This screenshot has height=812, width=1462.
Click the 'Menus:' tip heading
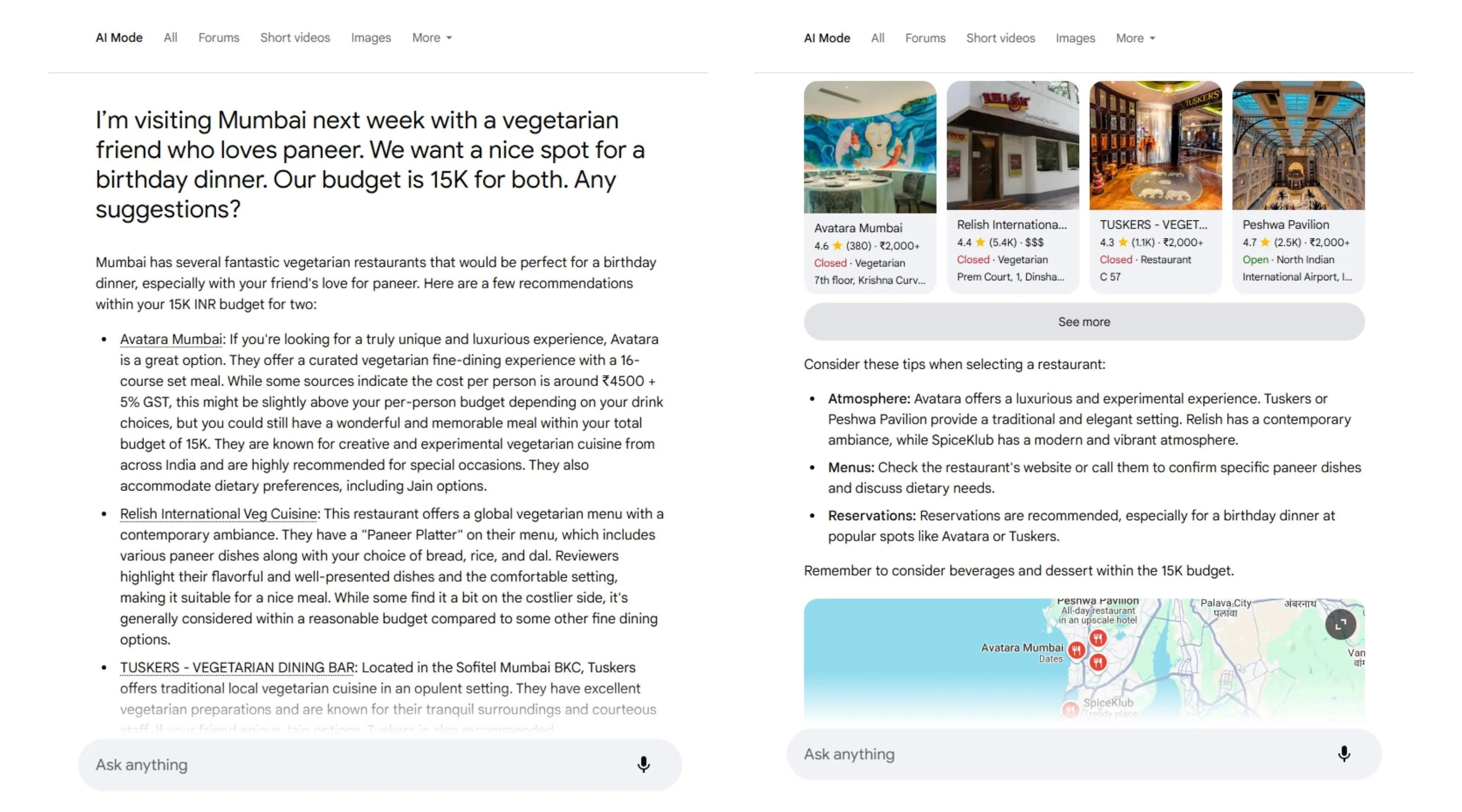(851, 468)
